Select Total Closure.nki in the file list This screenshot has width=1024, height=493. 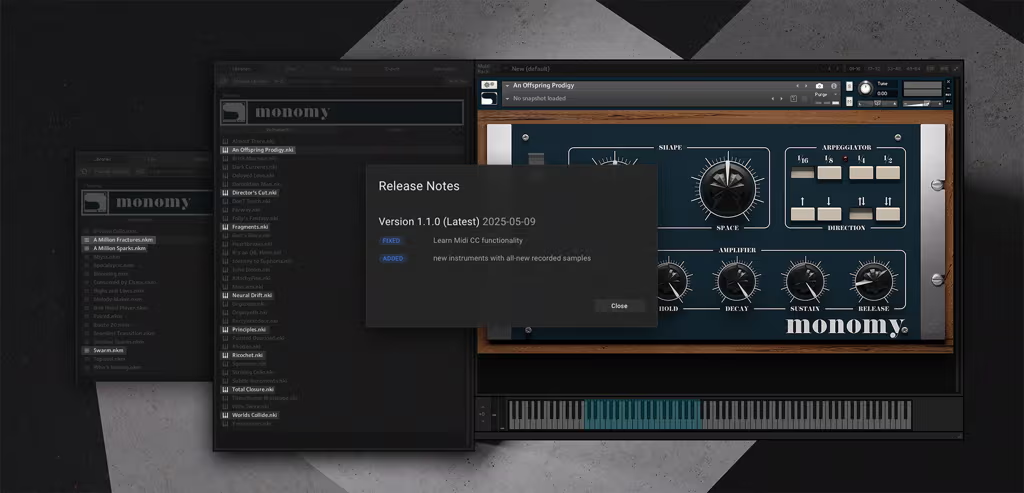coord(248,389)
